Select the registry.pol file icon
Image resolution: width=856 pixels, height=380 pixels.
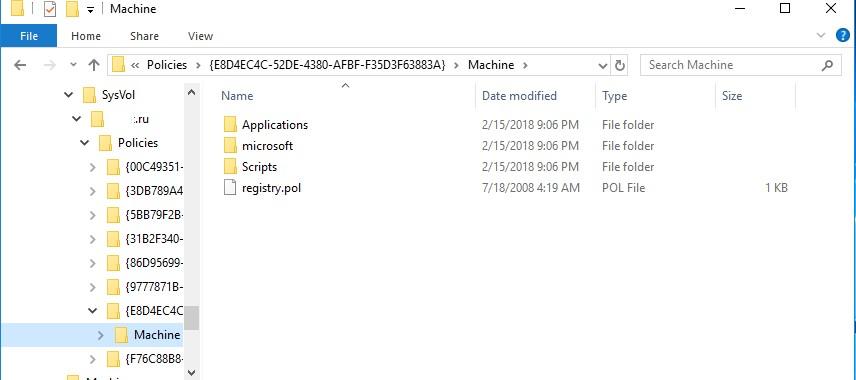[x=230, y=188]
